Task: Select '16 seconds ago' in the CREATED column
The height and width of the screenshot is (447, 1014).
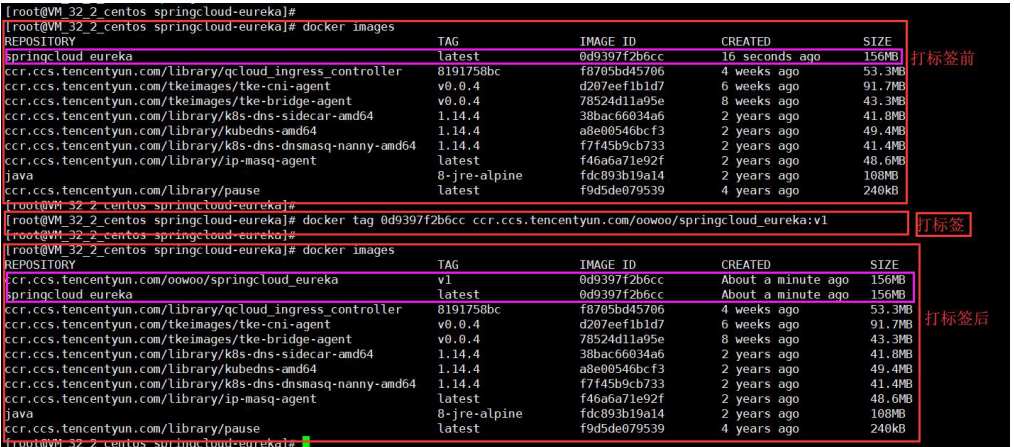Action: [x=771, y=56]
